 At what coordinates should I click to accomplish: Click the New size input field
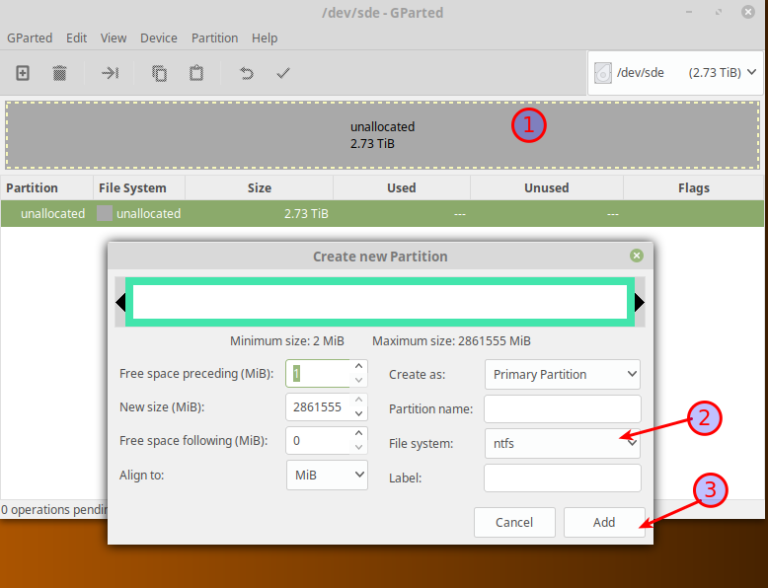pyautogui.click(x=318, y=407)
